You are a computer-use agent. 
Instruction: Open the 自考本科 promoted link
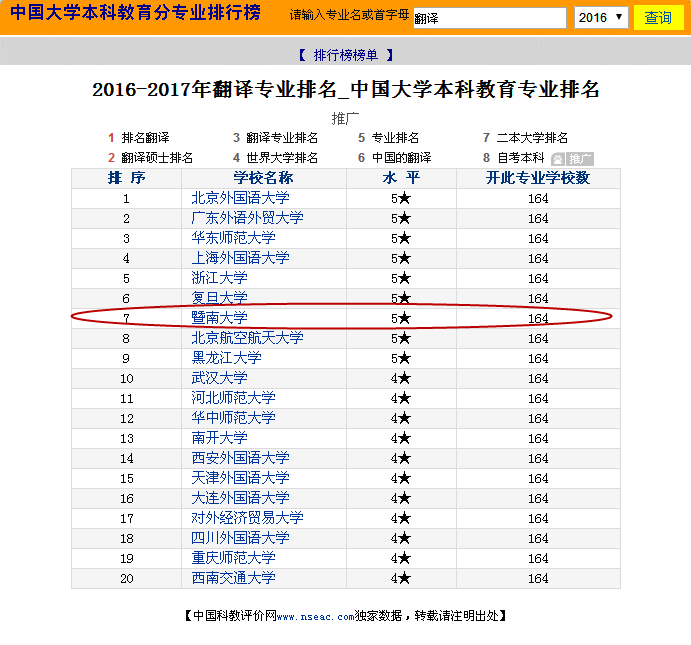520,158
